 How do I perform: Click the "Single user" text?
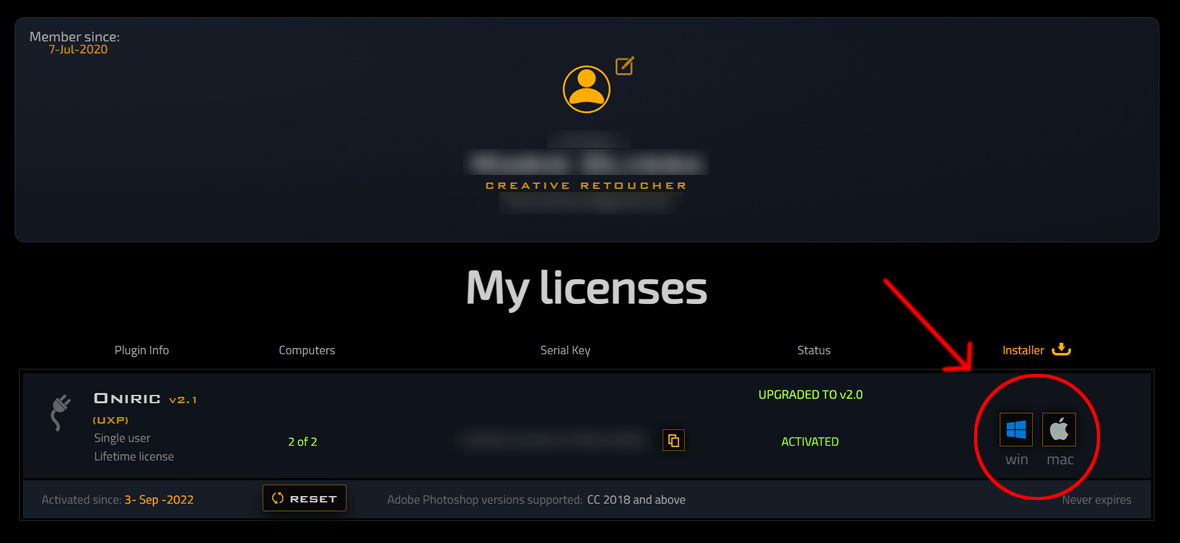tap(122, 438)
